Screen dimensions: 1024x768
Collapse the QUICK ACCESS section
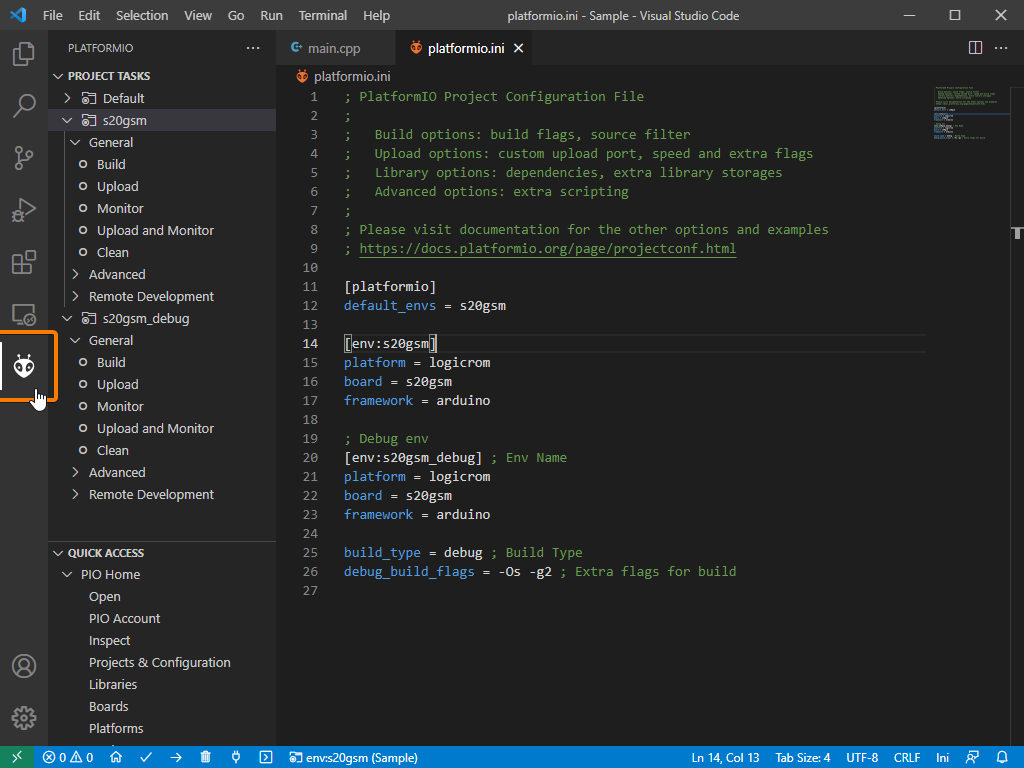[58, 553]
